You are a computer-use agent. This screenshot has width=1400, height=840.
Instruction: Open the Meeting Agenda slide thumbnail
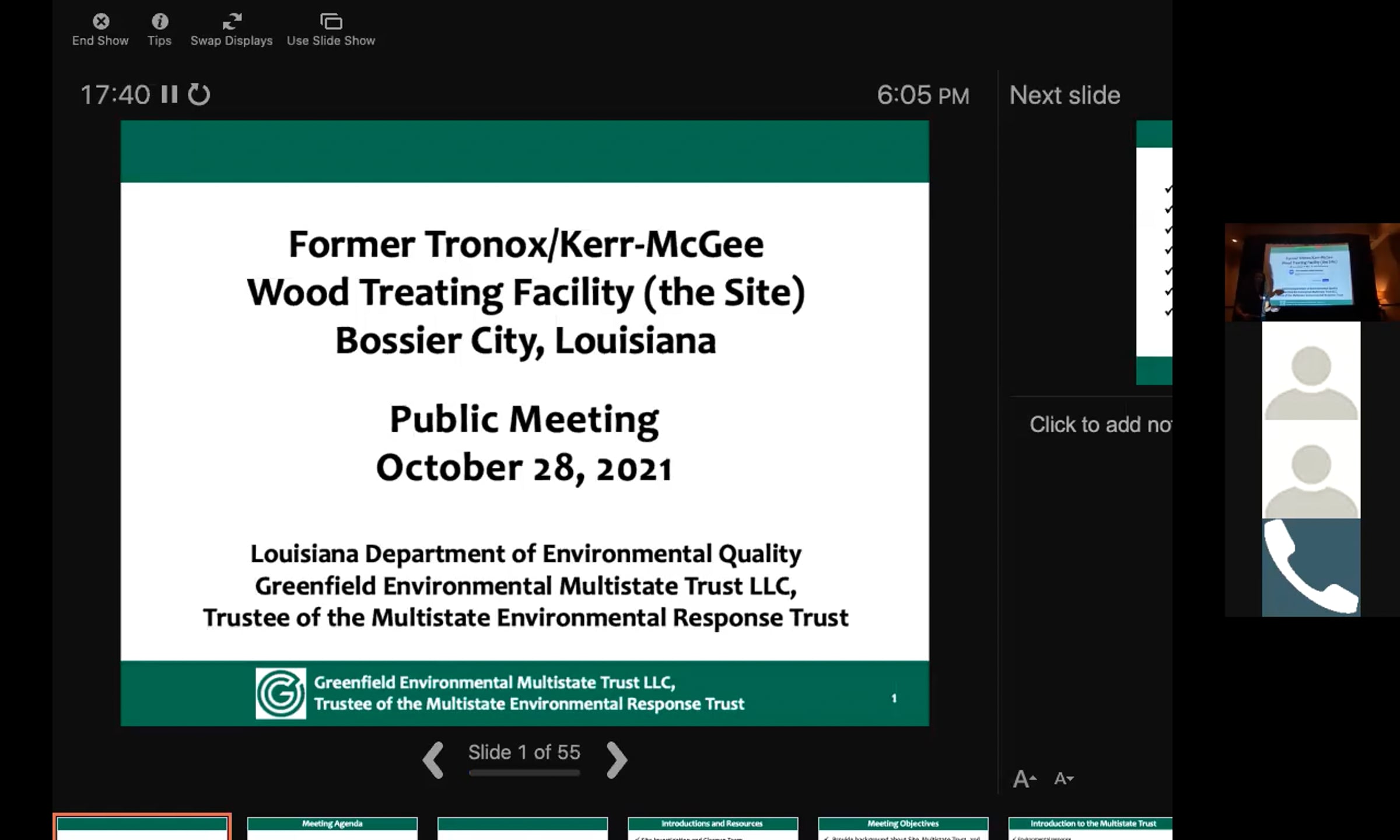(x=332, y=828)
